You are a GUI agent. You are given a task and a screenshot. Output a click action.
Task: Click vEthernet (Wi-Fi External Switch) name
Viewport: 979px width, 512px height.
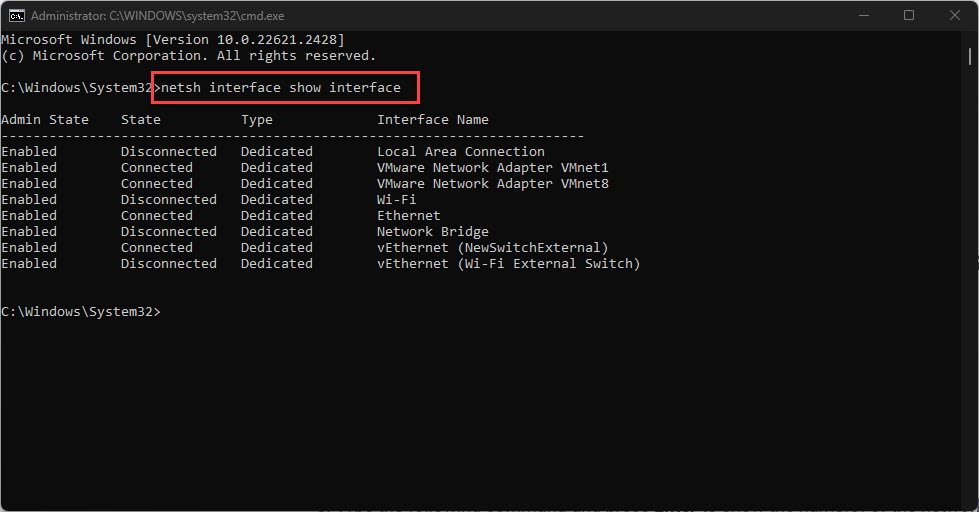click(x=509, y=264)
